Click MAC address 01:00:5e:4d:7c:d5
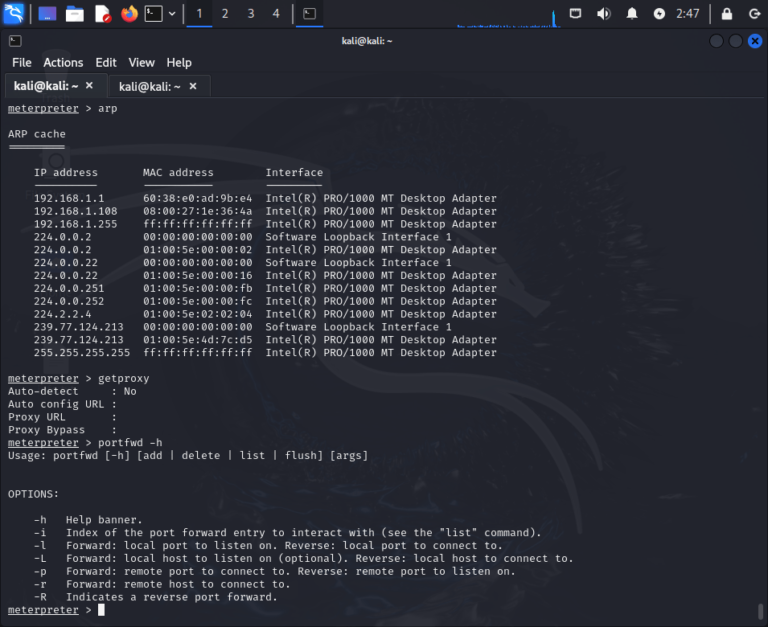The image size is (768, 627). pyautogui.click(x=198, y=340)
